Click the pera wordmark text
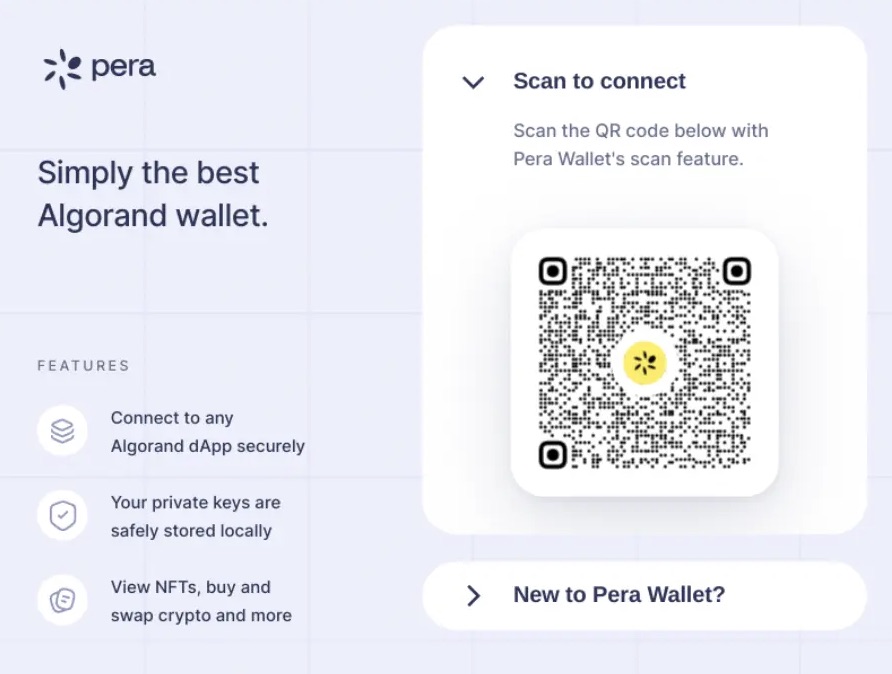This screenshot has height=674, width=892. (123, 68)
